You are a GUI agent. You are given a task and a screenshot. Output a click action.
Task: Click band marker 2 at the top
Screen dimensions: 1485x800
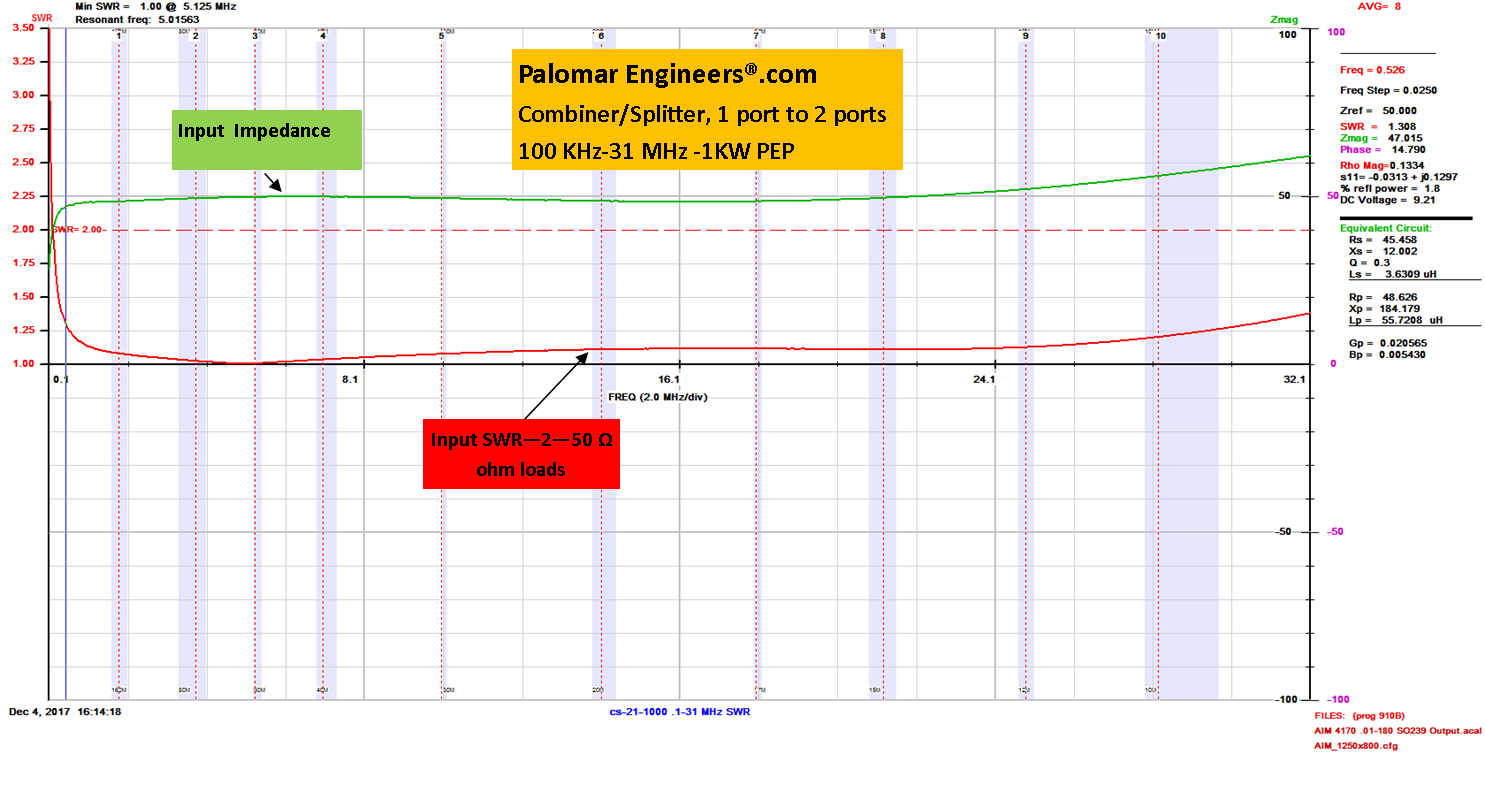tap(195, 35)
